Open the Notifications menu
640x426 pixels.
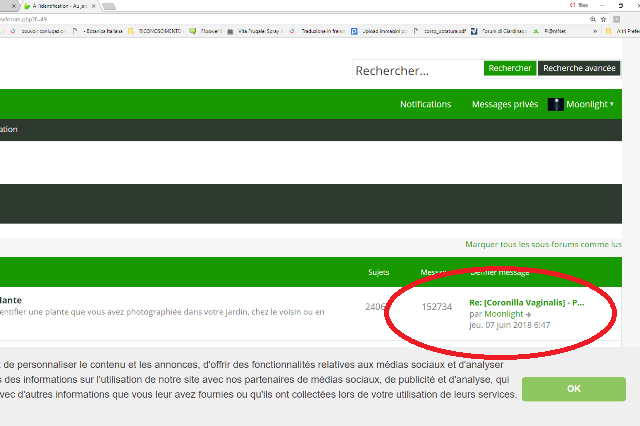coord(425,104)
